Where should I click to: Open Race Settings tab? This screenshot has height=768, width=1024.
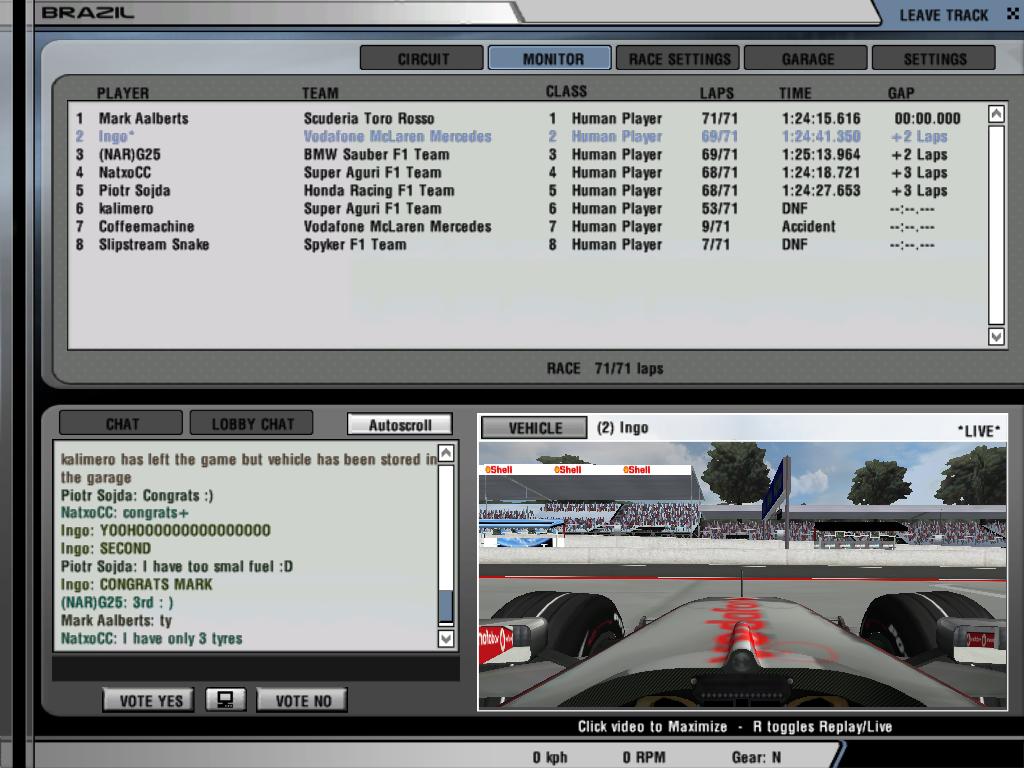tap(678, 58)
